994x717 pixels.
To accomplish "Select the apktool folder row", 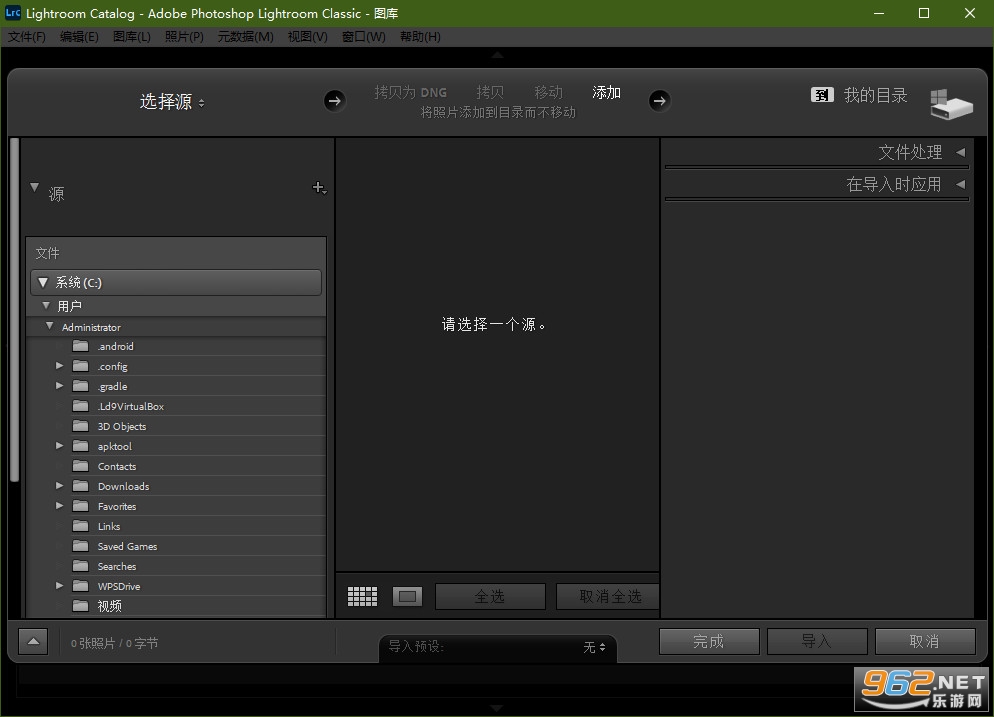I will [x=176, y=446].
